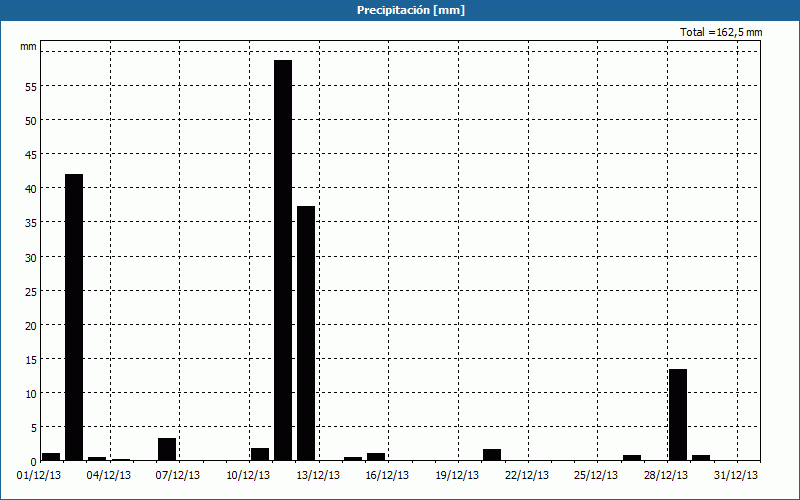This screenshot has width=800, height=500.
Task: Click the y-axis value 25
Action: coord(31,292)
